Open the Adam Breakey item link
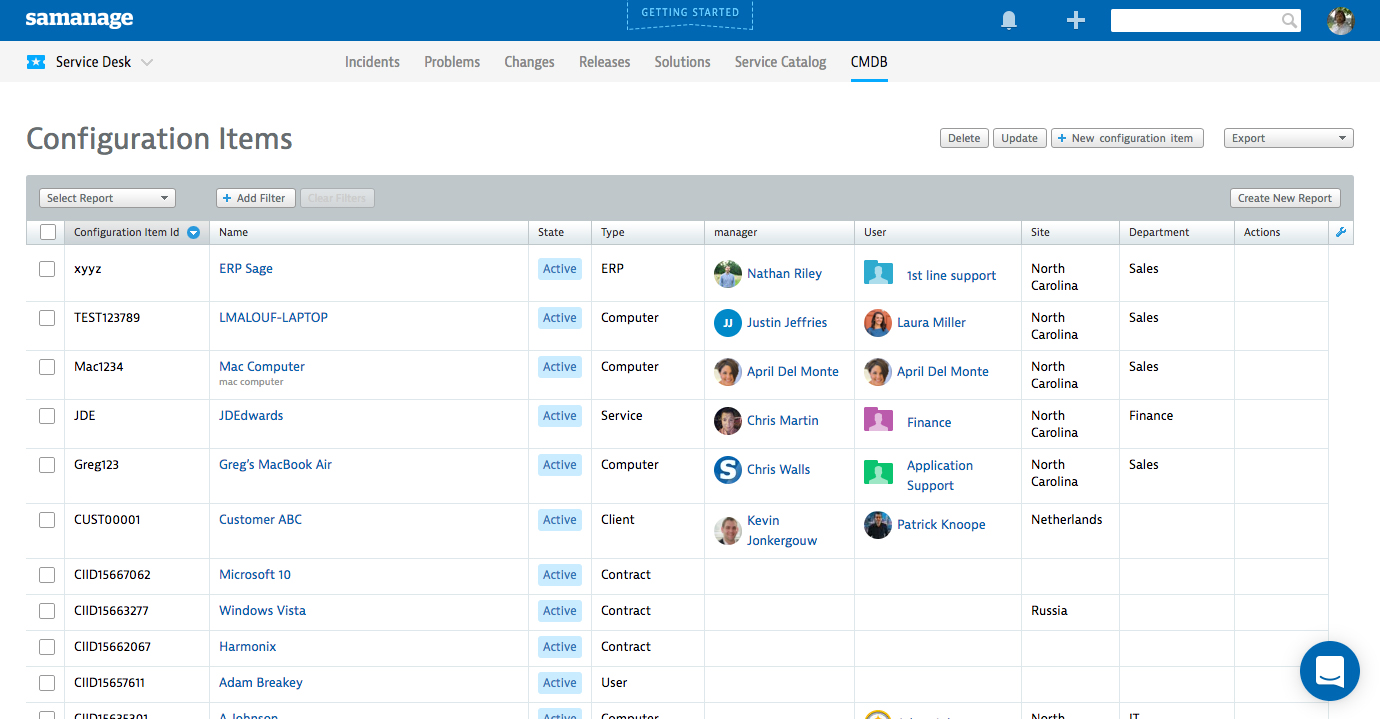 point(260,683)
